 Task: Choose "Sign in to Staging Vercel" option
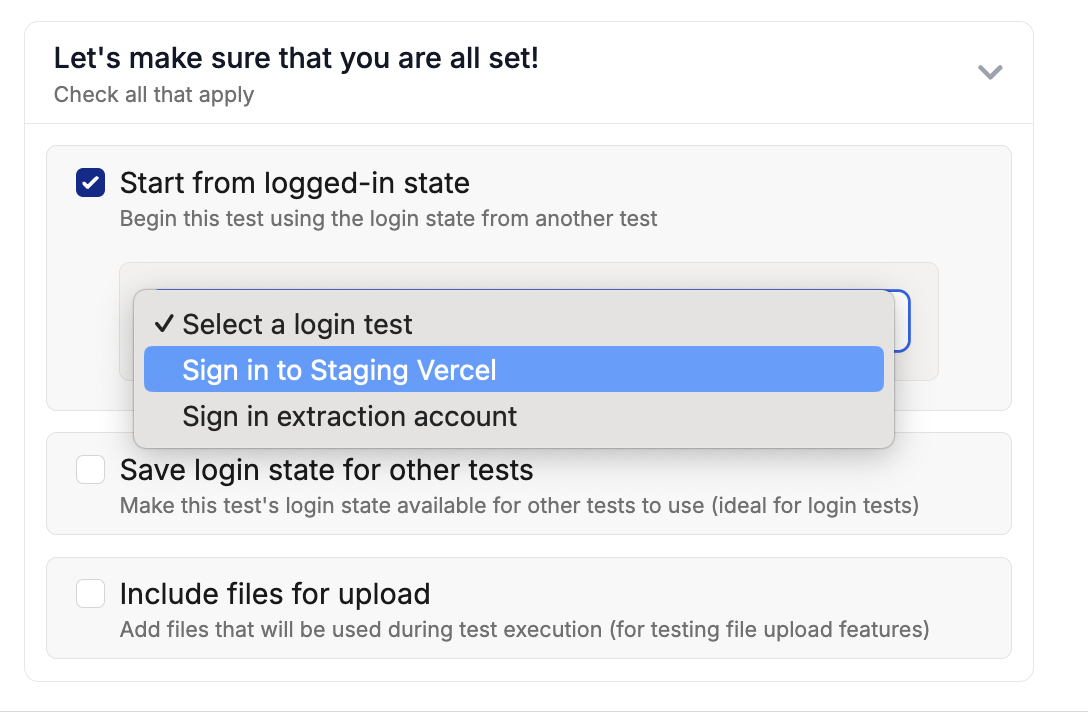click(339, 370)
